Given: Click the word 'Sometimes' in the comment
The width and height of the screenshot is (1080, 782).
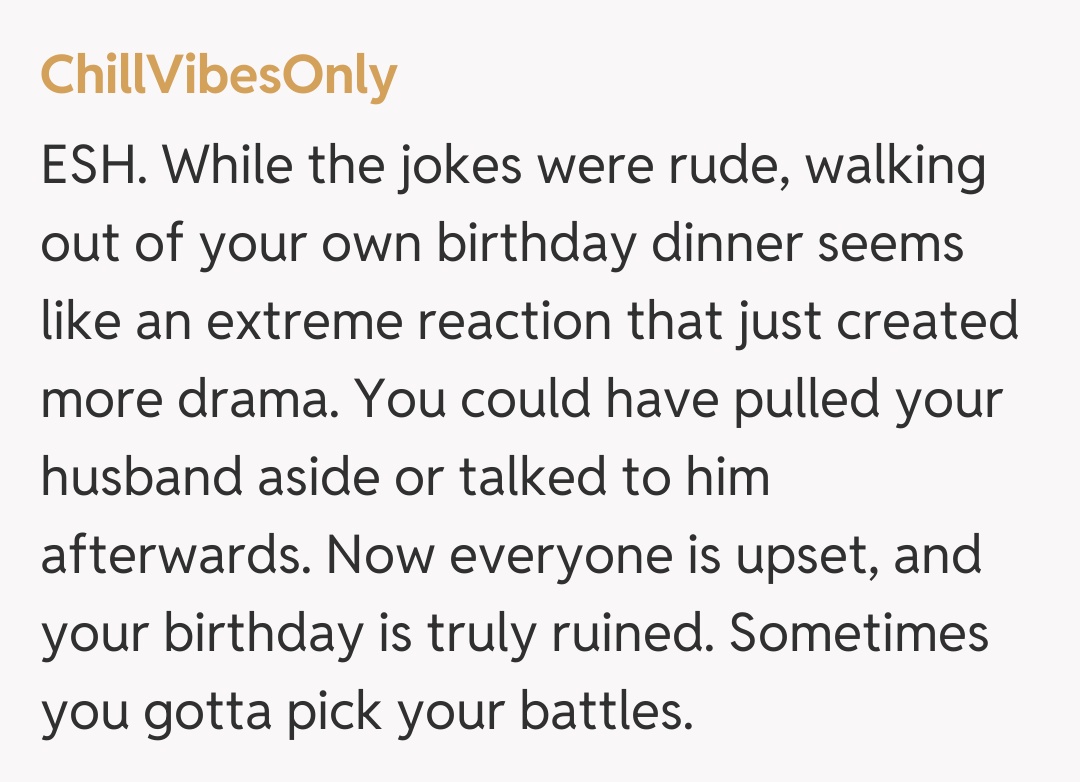Looking at the screenshot, I should 859,633.
